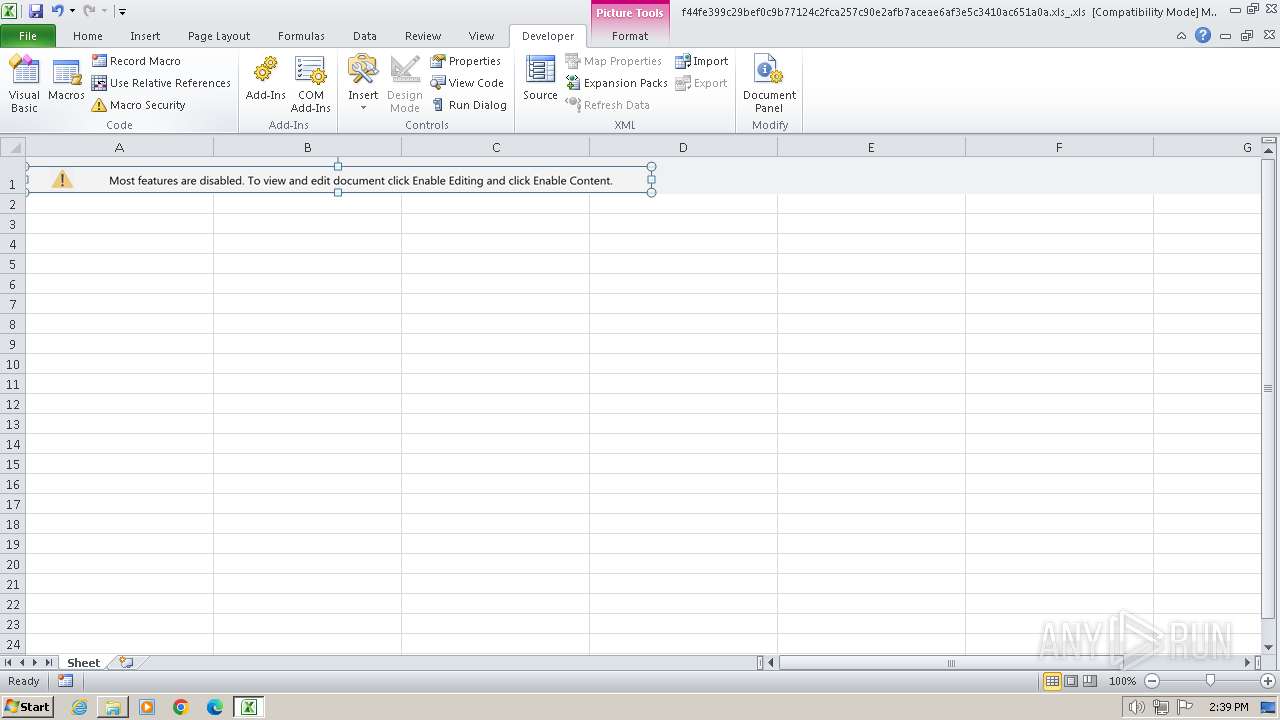This screenshot has width=1280, height=720.
Task: Select the Sheet tab
Action: point(83,662)
